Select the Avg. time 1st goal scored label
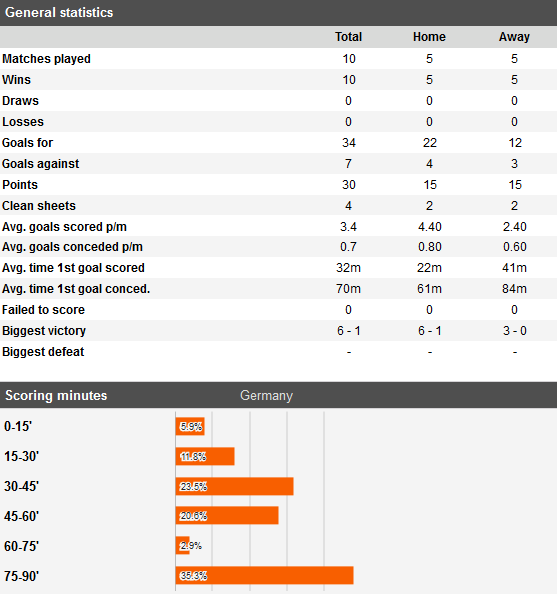This screenshot has width=558, height=594. click(x=73, y=268)
